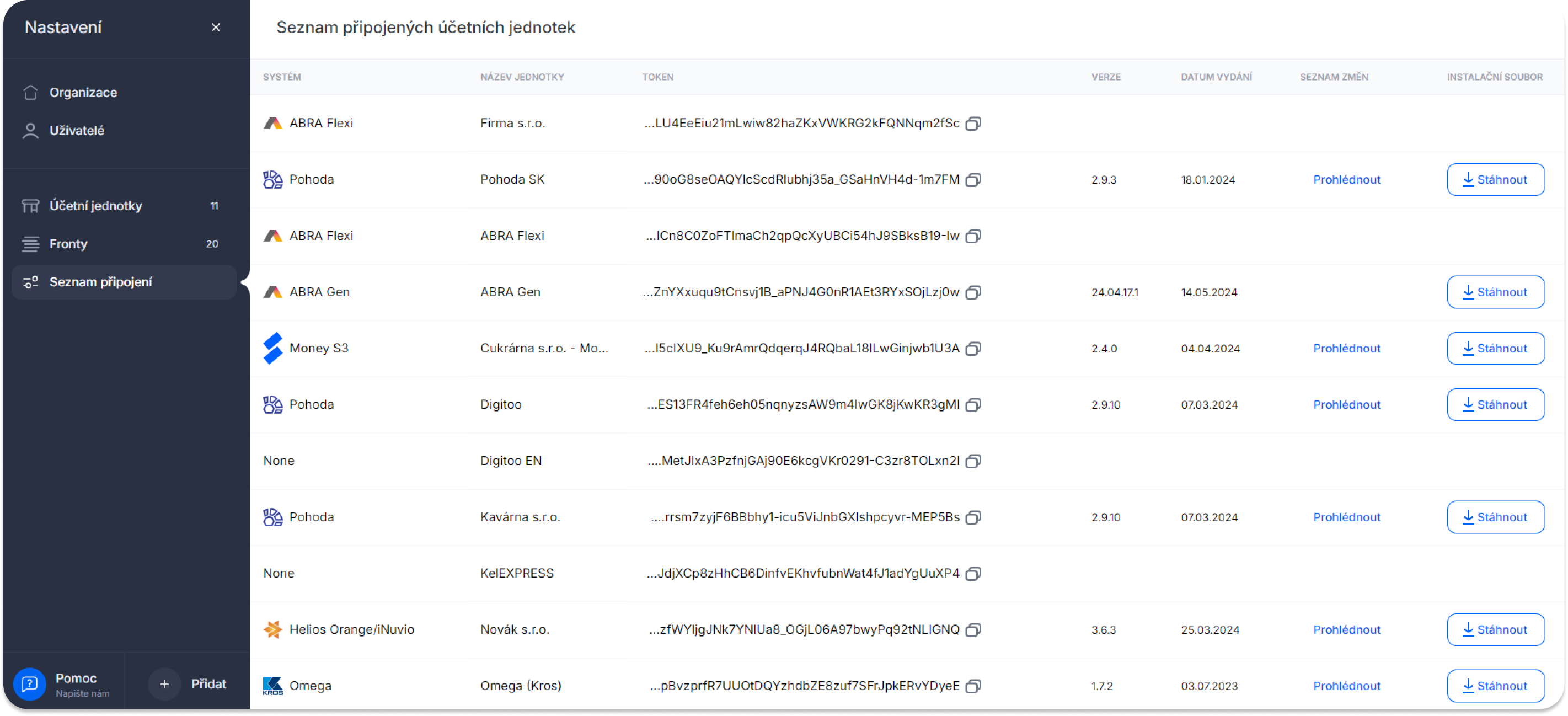The height and width of the screenshot is (716, 1568).
Task: Copy token for Pohoda SK unit
Action: click(x=973, y=180)
